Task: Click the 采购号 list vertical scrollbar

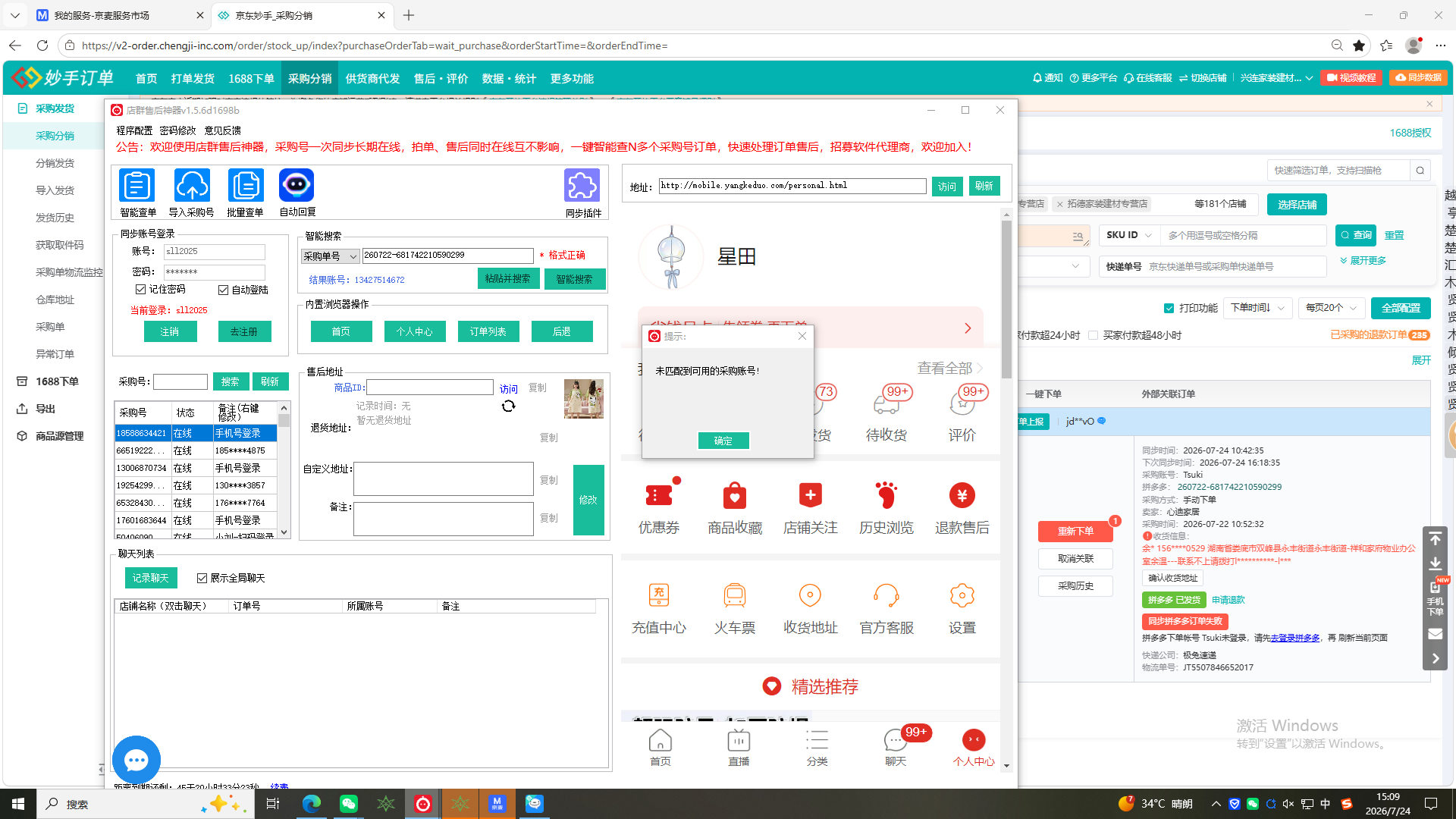Action: [284, 470]
